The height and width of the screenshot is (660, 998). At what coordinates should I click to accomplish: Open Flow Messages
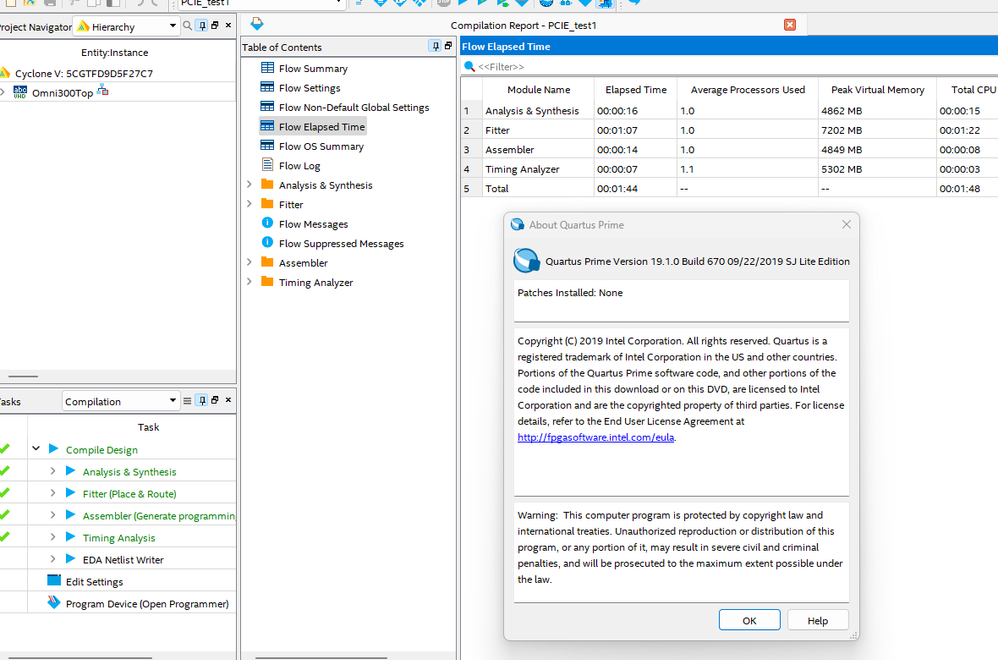tap(313, 225)
